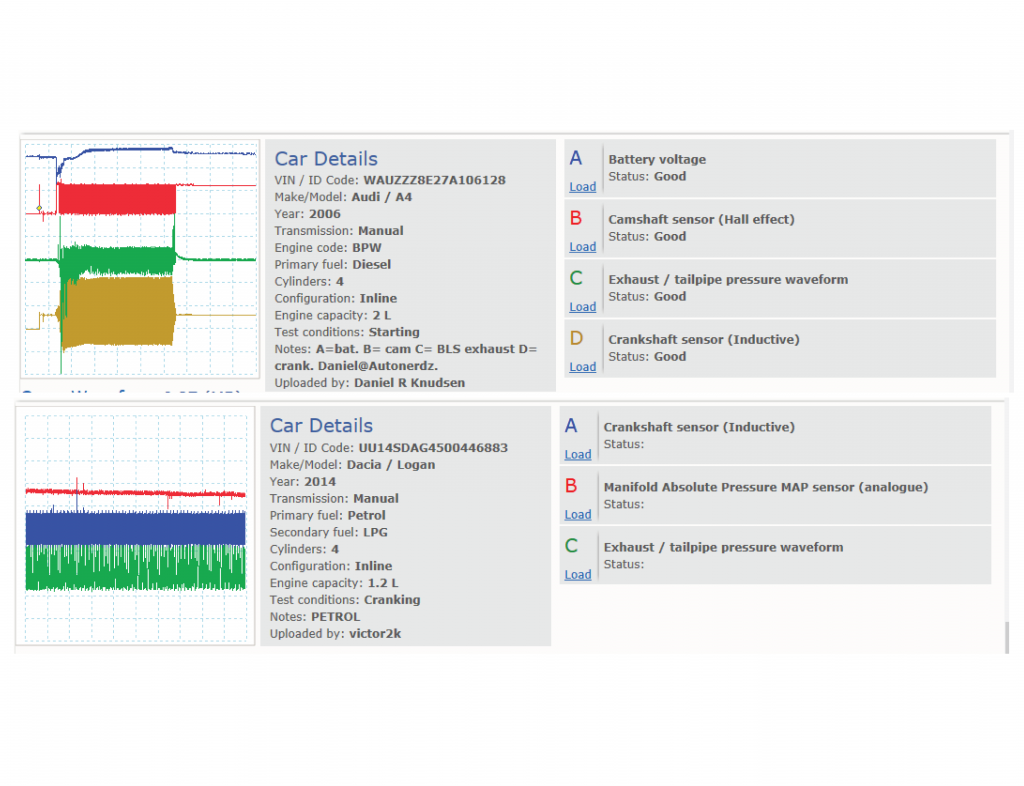Load channel B Camshaft sensor waveform
This screenshot has height=786, width=1024.
(583, 247)
